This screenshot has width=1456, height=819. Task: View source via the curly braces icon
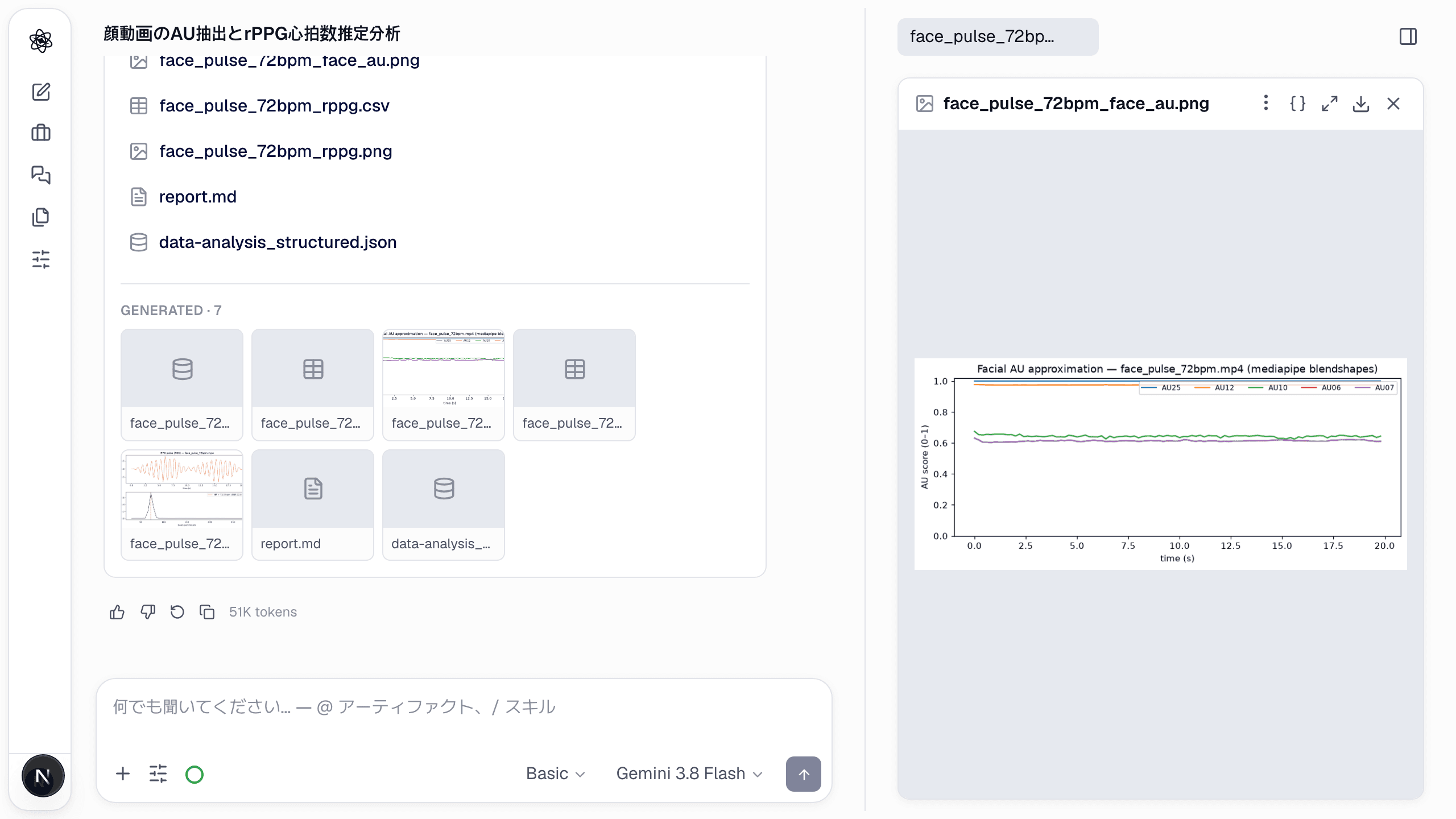[1297, 104]
